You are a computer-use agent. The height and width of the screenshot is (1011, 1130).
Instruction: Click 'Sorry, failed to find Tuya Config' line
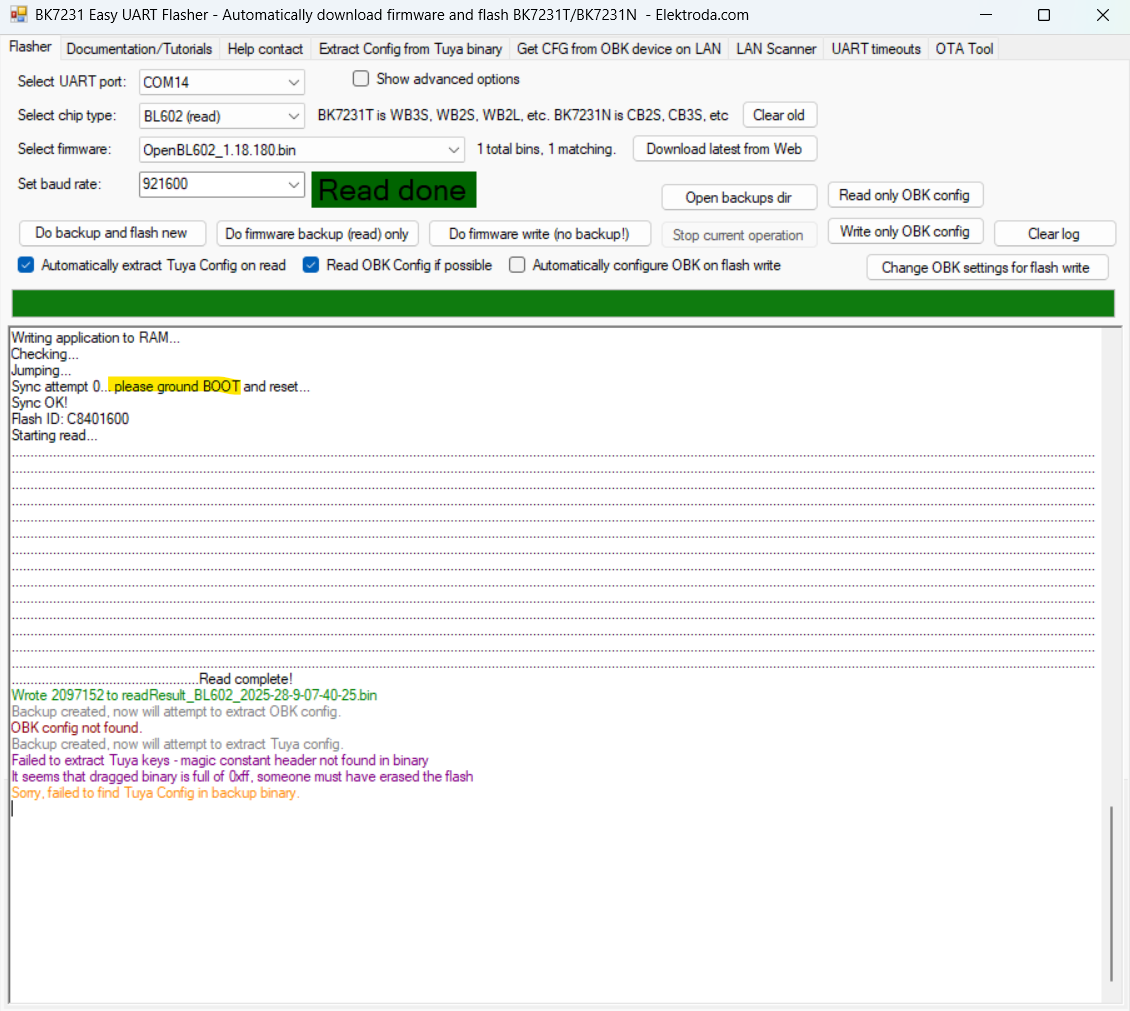click(x=155, y=793)
